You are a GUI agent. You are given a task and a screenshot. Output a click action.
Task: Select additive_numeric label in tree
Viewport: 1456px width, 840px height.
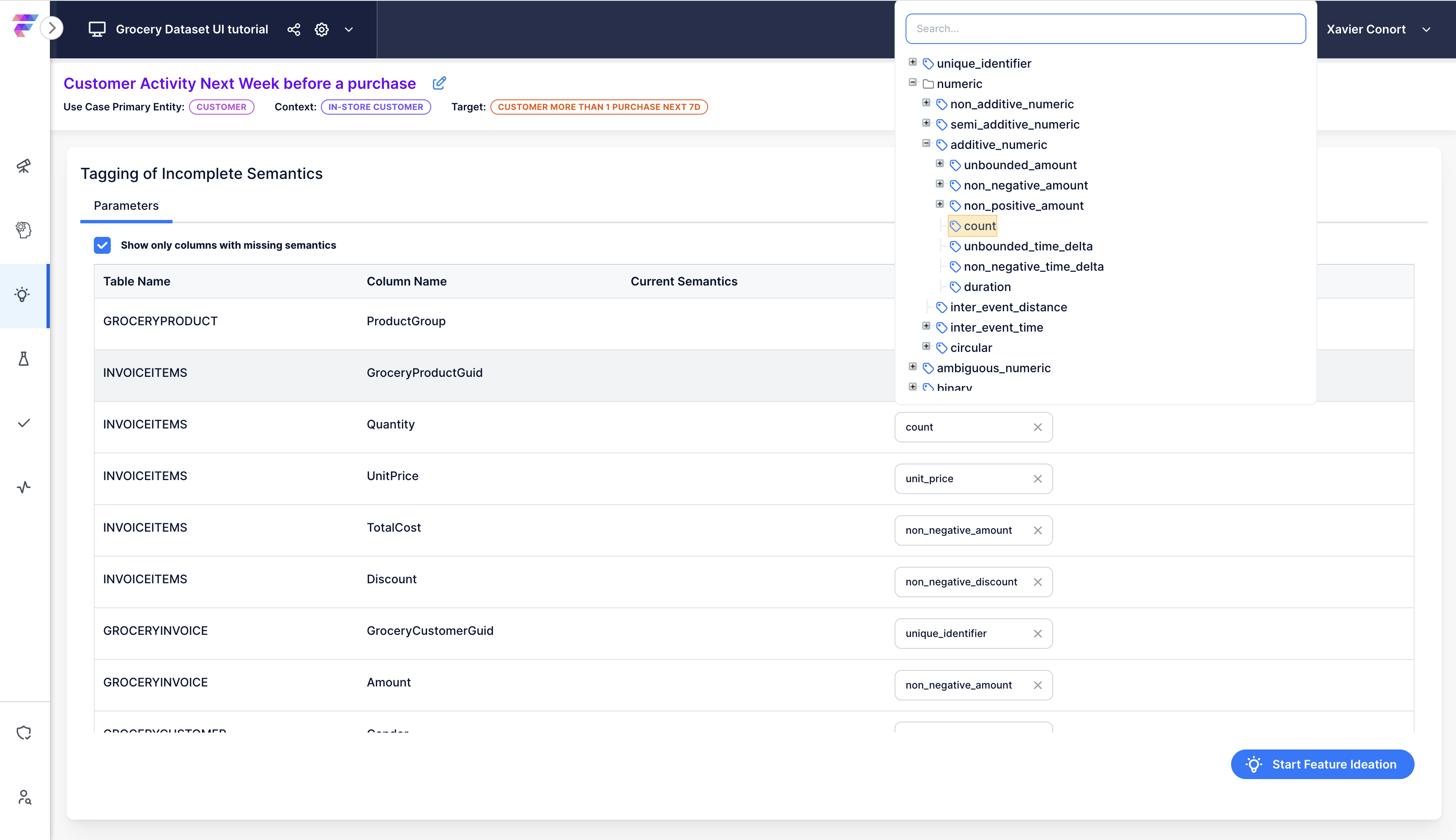click(998, 145)
